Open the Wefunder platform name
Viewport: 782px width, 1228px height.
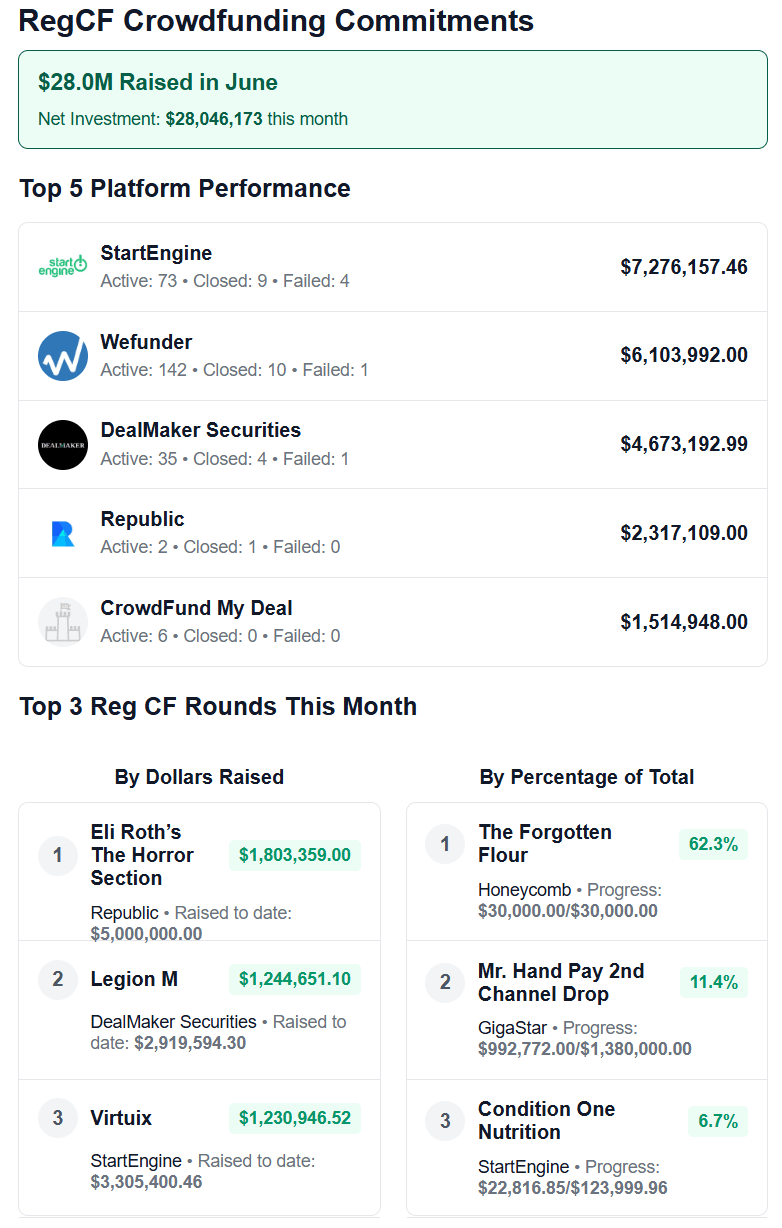tap(146, 342)
